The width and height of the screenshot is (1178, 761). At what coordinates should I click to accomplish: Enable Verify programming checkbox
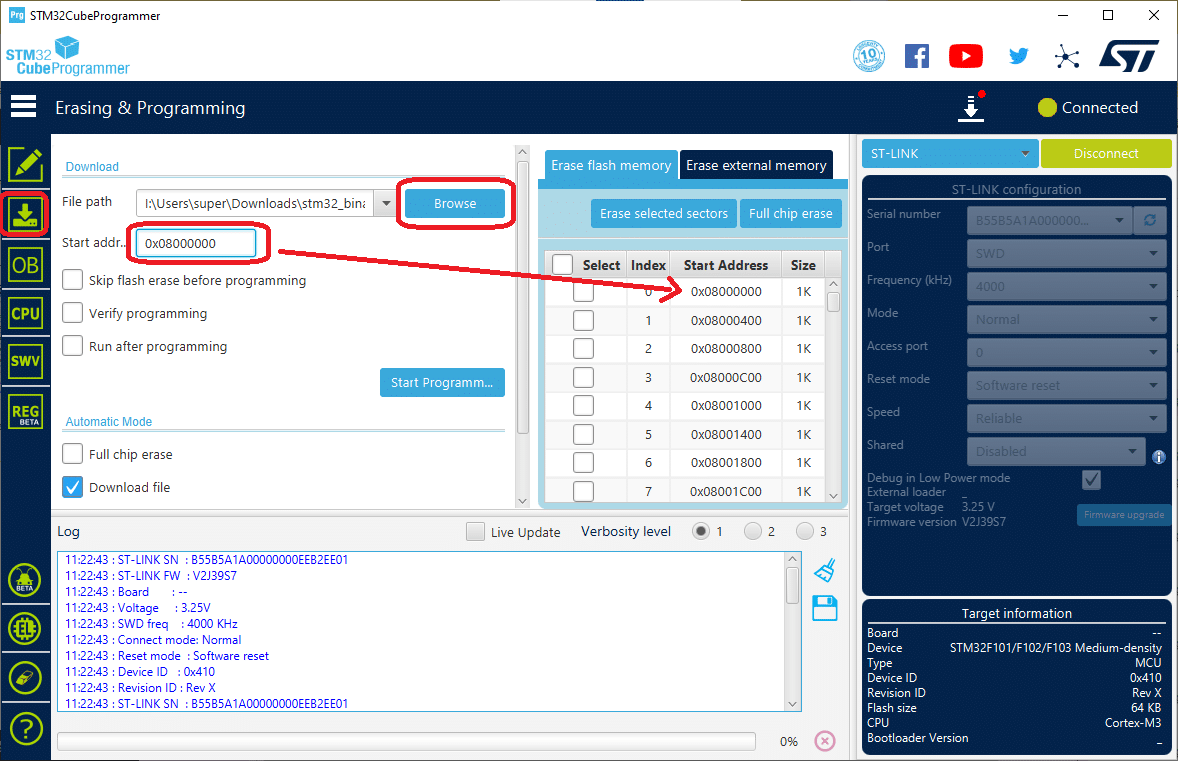coord(72,313)
